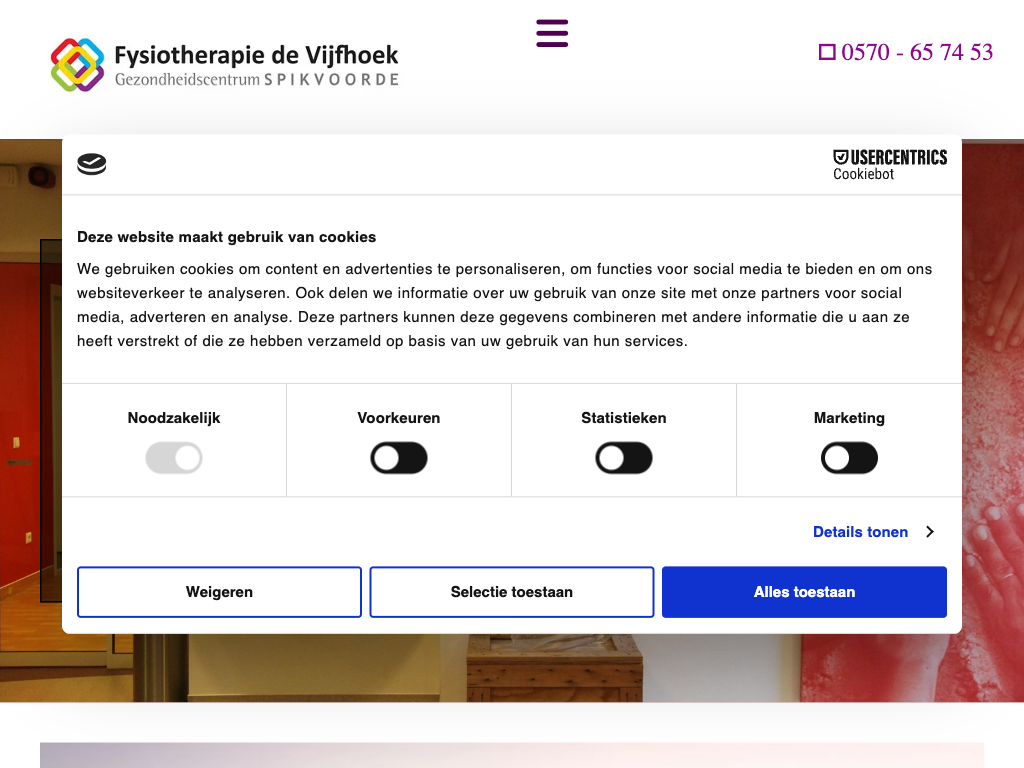
Task: Open the hamburger navigation menu
Action: pos(552,33)
